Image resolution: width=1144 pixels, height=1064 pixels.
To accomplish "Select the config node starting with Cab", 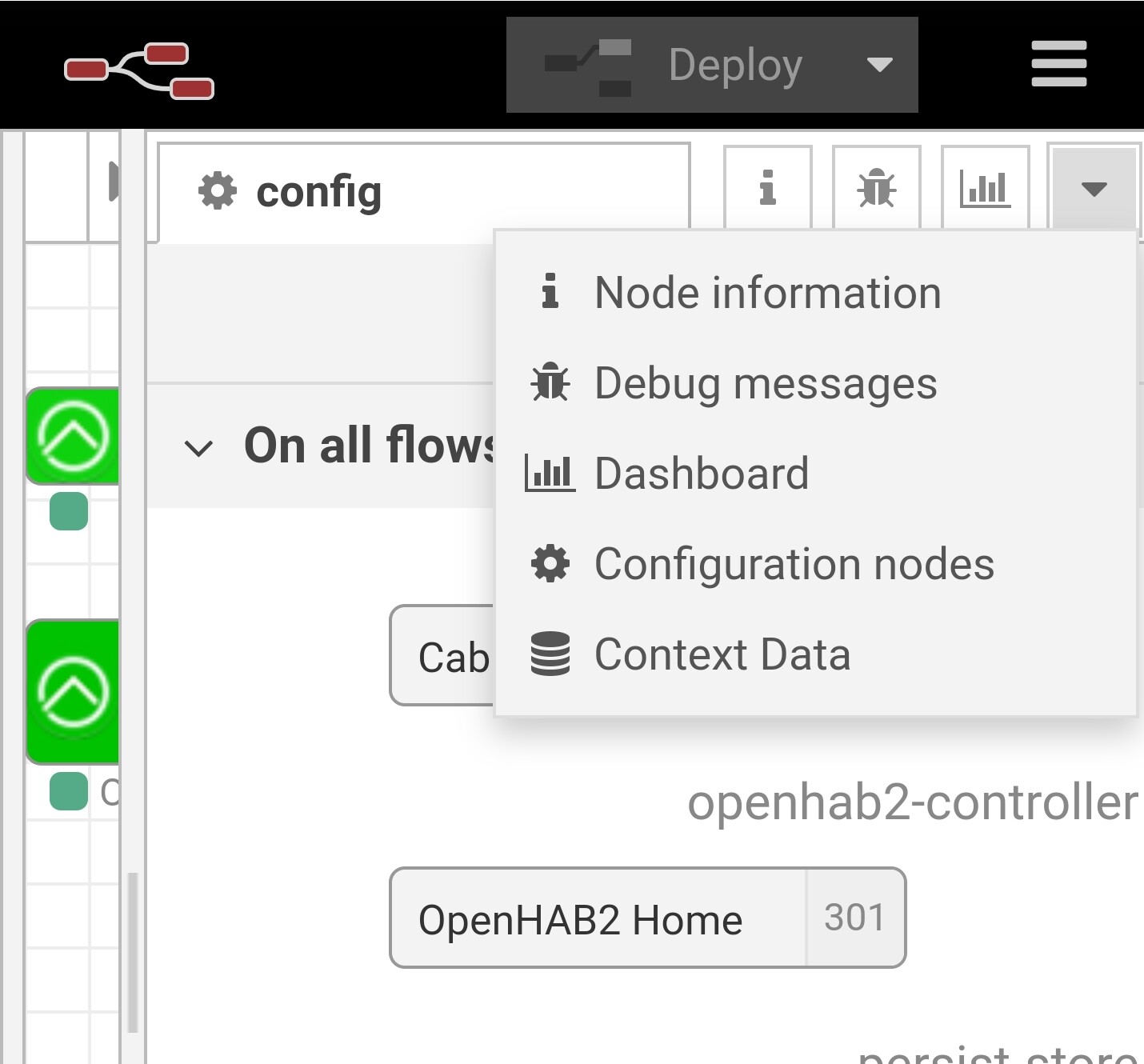I will (442, 655).
